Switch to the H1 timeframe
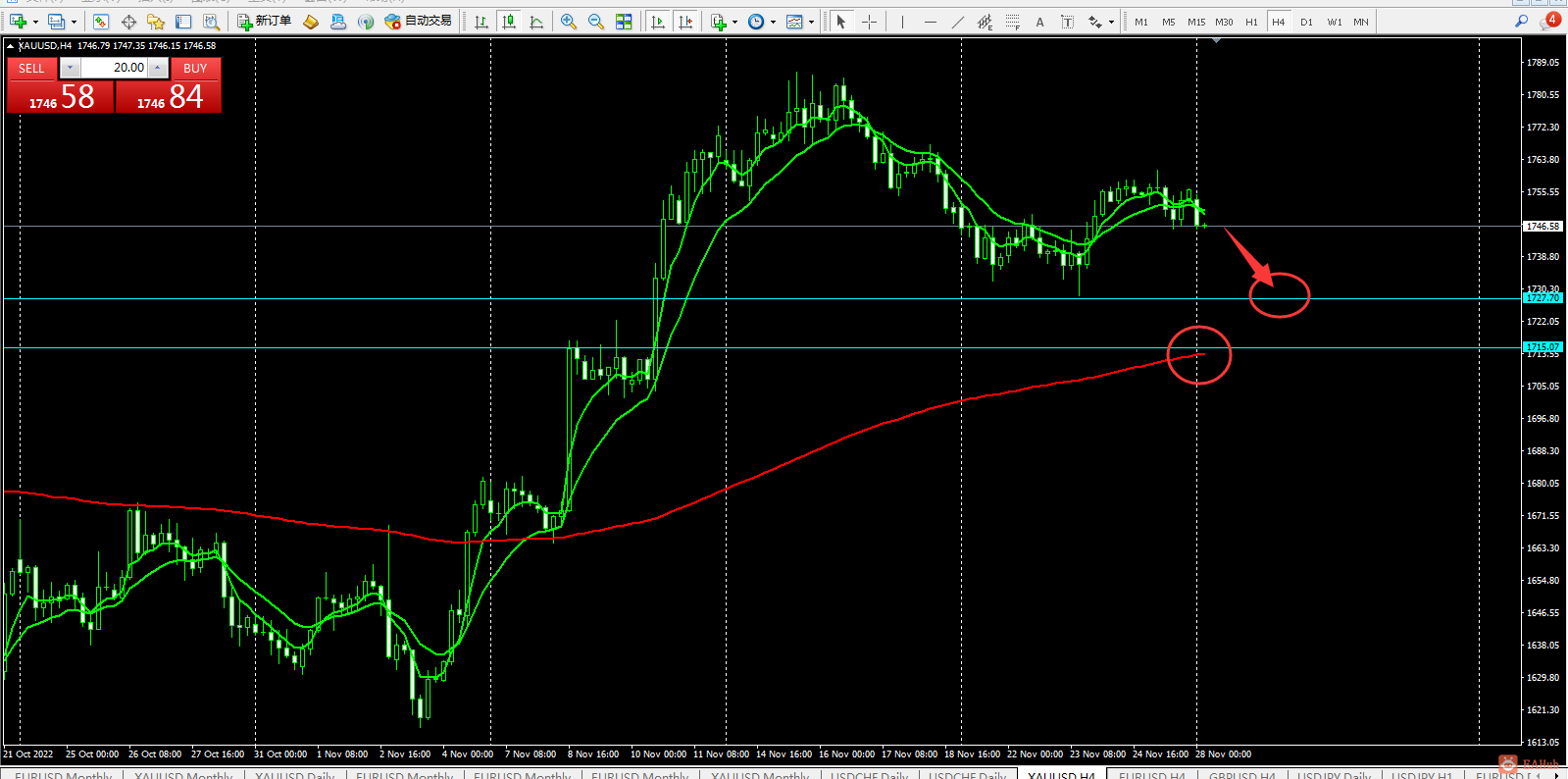Viewport: 1568px width, 779px height. click(x=1251, y=22)
